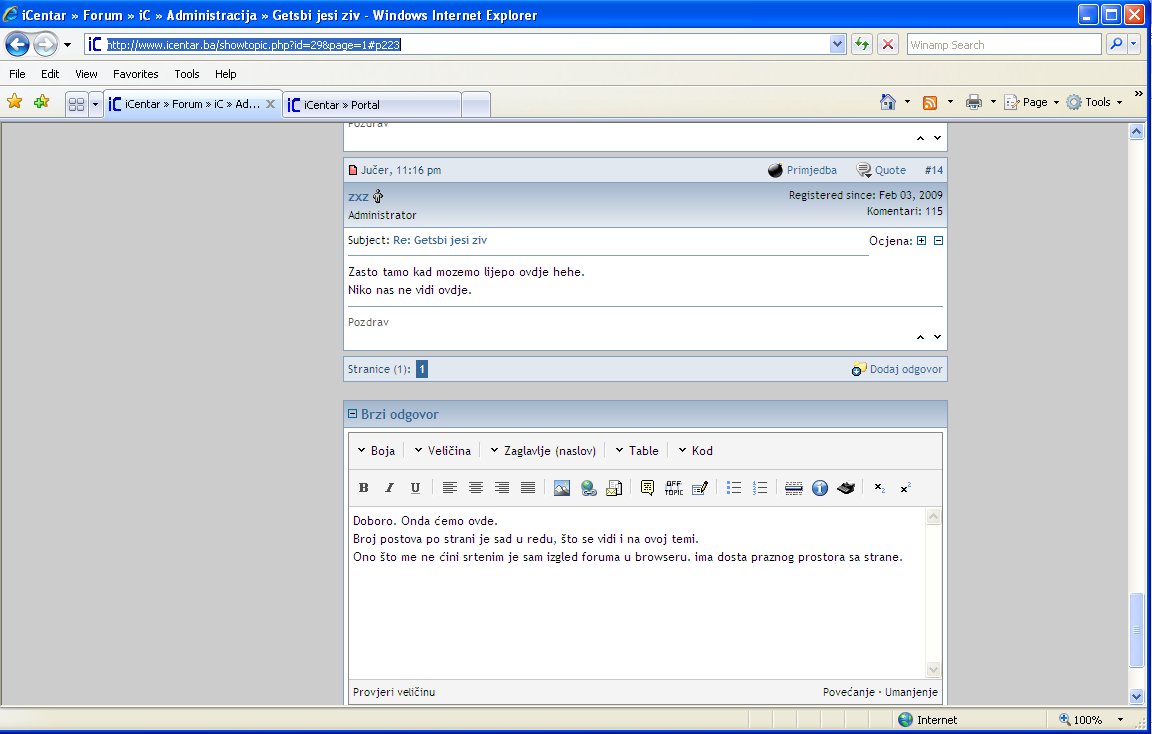
Task: Expand the Veličina size dropdown
Action: 442,451
